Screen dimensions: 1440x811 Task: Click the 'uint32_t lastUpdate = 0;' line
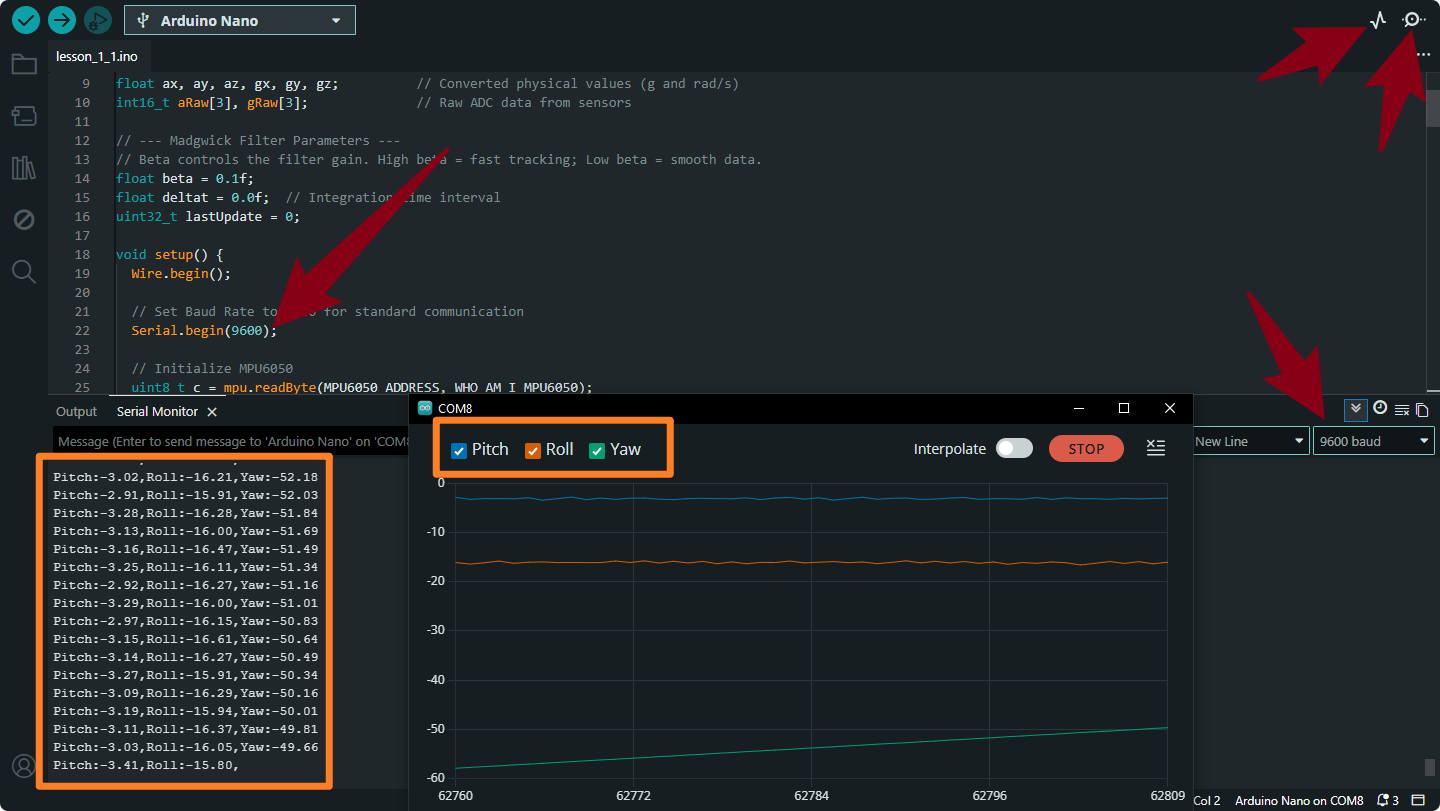208,216
